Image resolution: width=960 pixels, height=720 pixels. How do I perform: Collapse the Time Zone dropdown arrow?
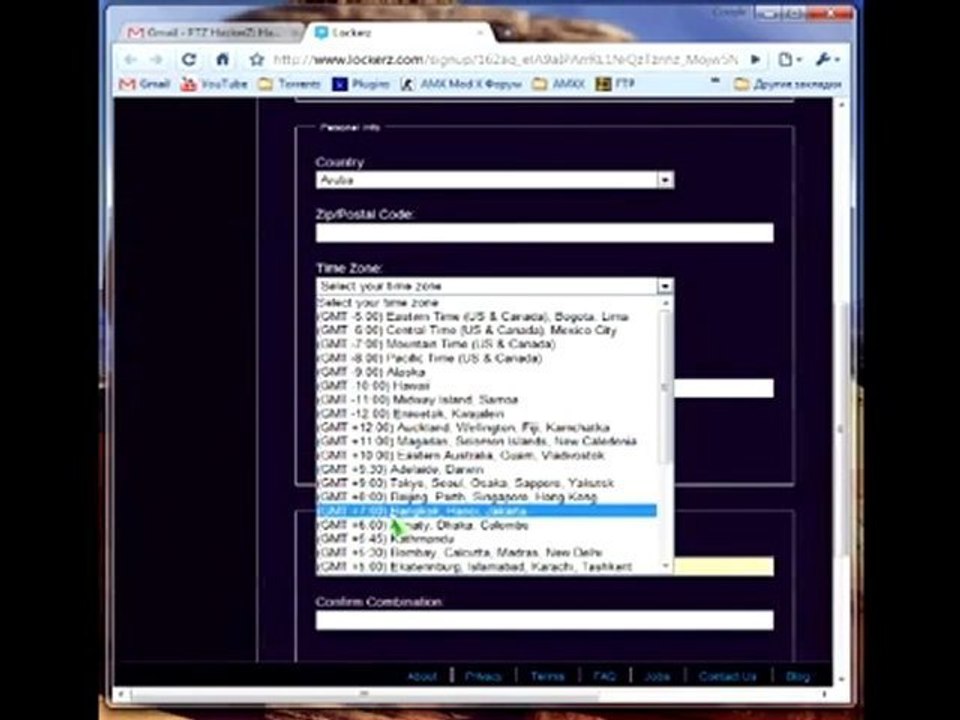tap(665, 286)
